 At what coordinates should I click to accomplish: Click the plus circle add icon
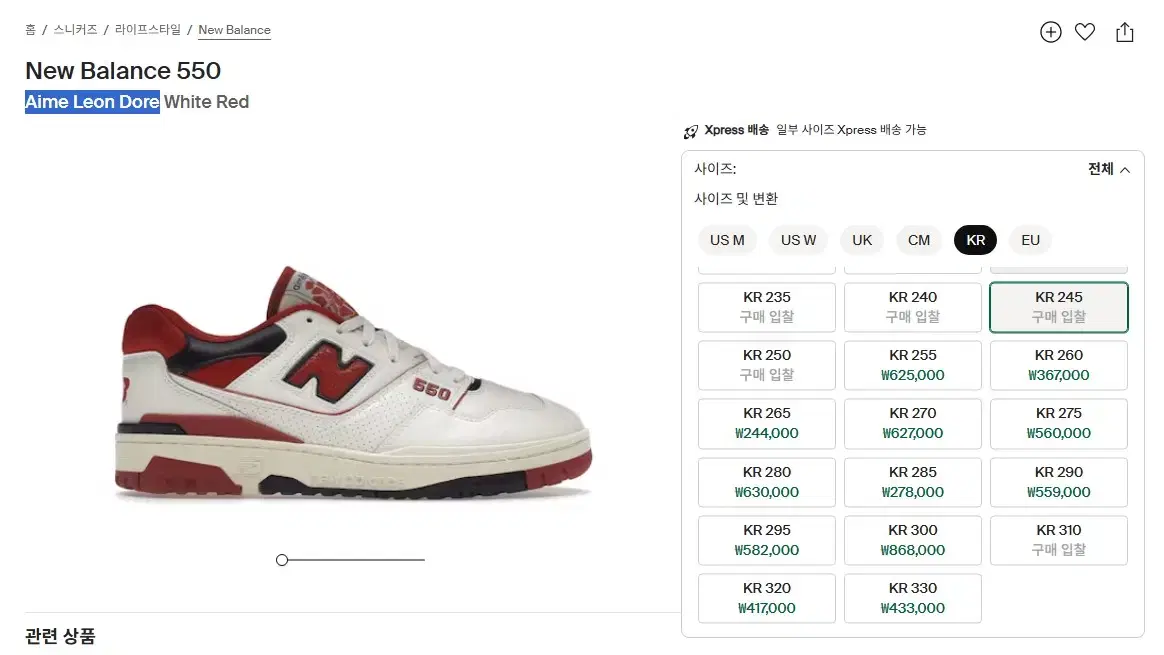[1050, 32]
